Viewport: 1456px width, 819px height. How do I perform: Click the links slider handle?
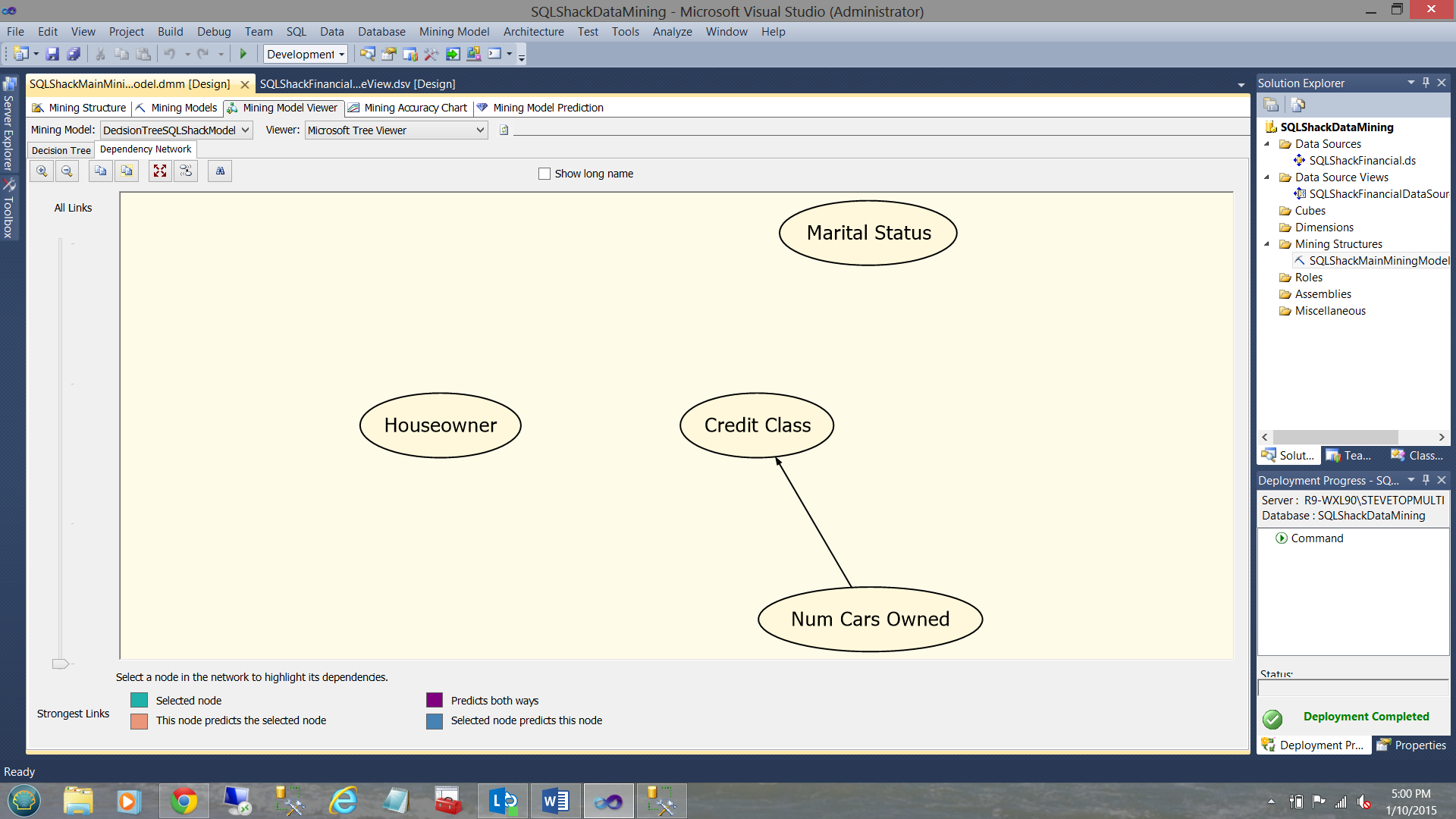coord(60,664)
